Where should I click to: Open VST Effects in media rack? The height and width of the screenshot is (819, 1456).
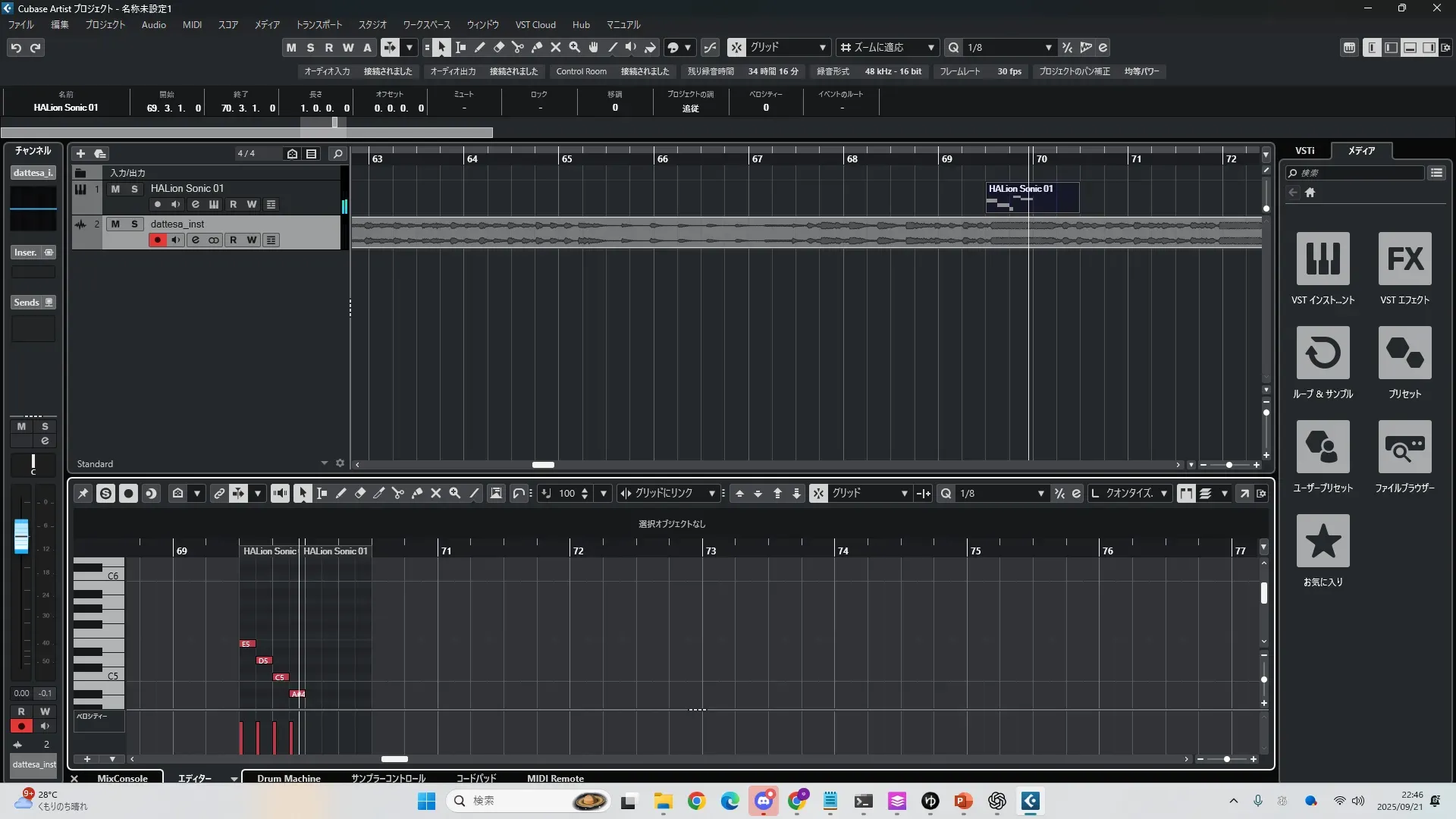pyautogui.click(x=1404, y=259)
